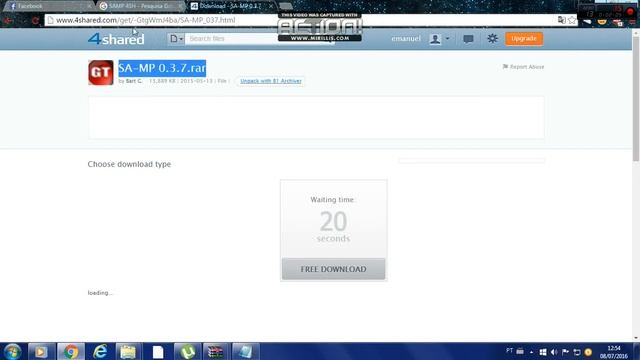The width and height of the screenshot is (640, 360).
Task: Launch Internet Explorer from taskbar
Action: [100, 351]
